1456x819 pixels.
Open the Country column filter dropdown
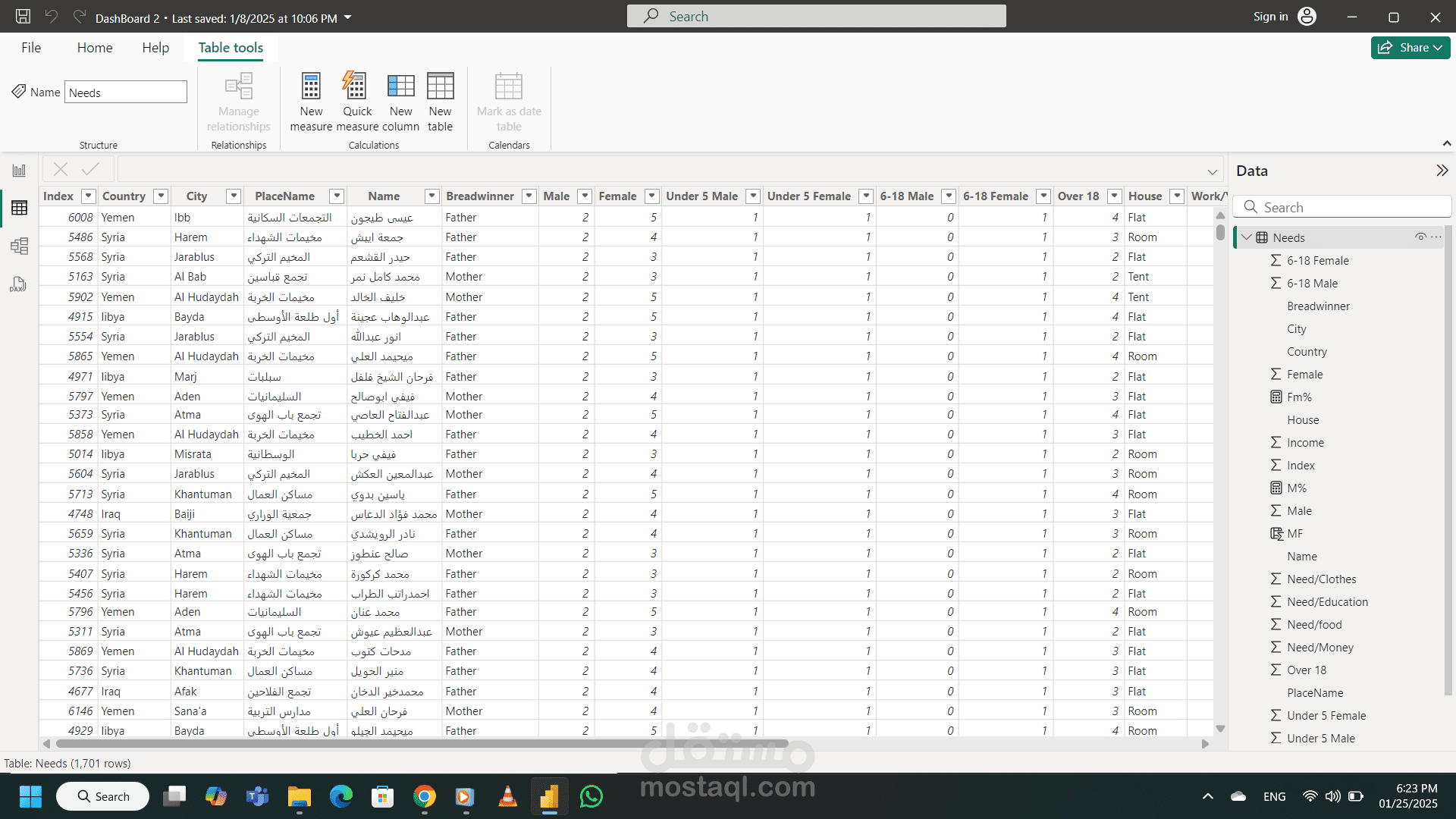[x=161, y=196]
